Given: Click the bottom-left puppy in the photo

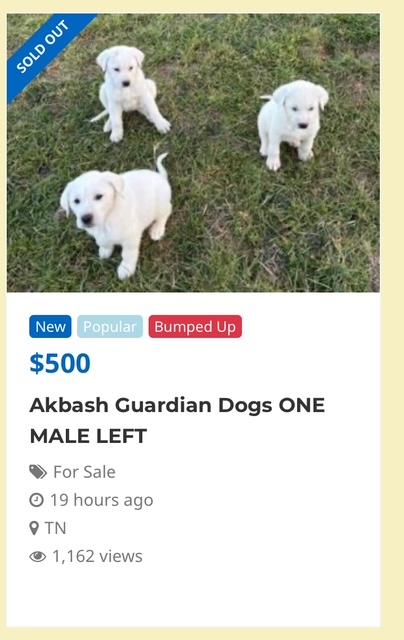Looking at the screenshot, I should click(116, 216).
